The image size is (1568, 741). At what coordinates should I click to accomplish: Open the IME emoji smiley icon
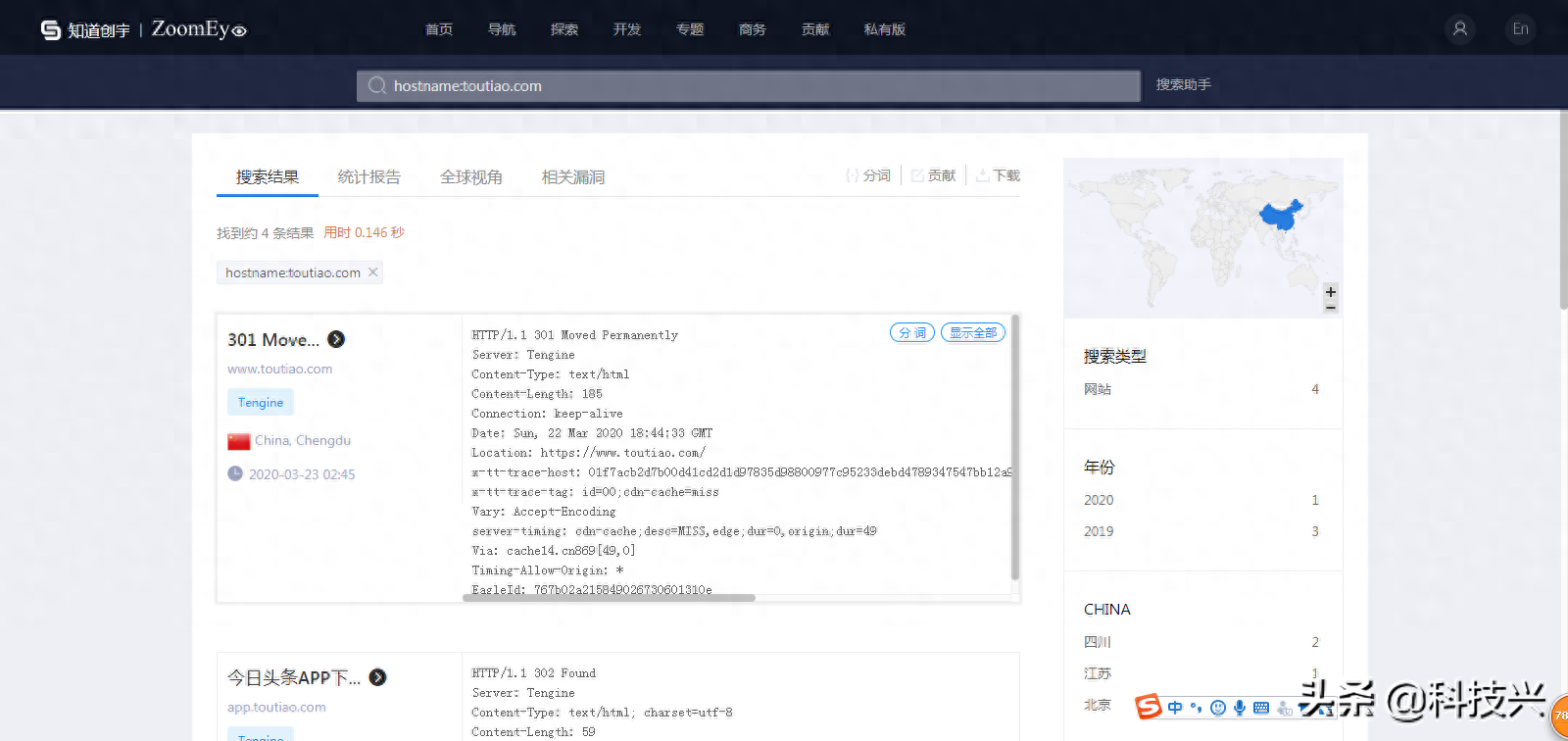(1218, 708)
